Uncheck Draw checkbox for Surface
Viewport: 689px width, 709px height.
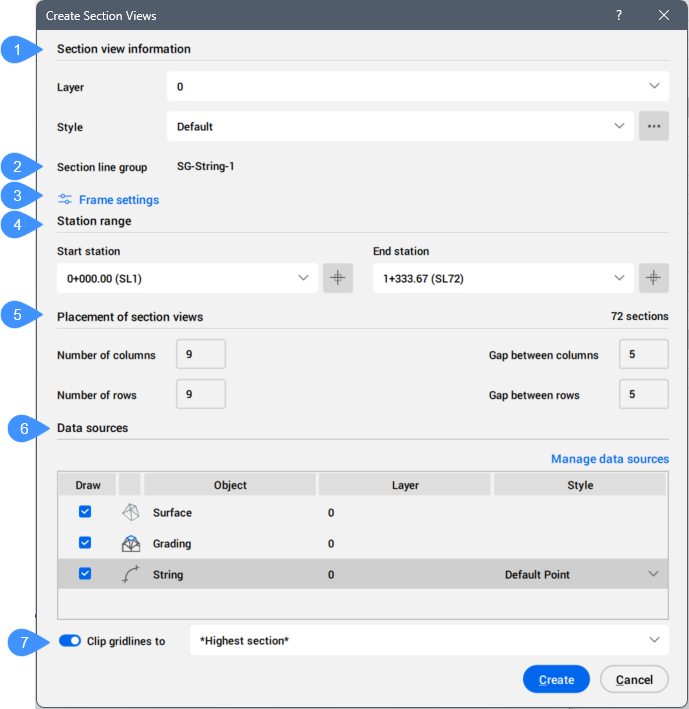[85, 512]
